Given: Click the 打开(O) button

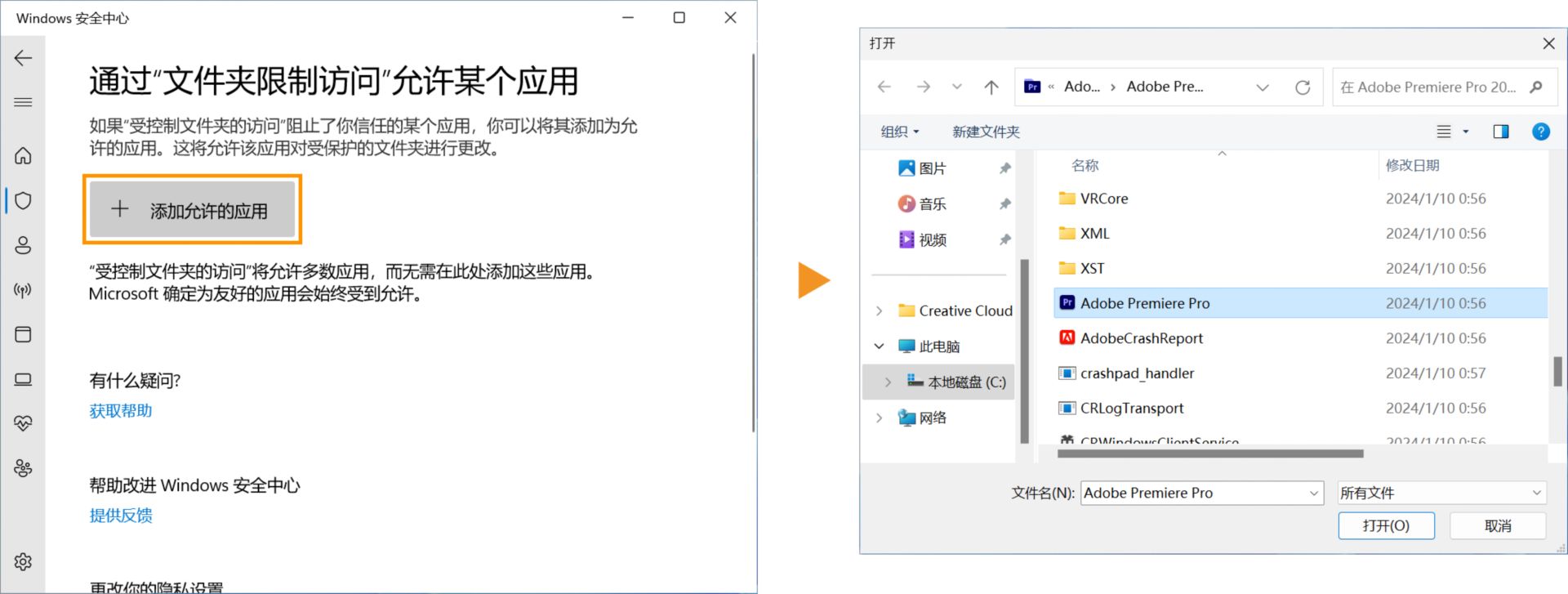Looking at the screenshot, I should click(x=1386, y=525).
